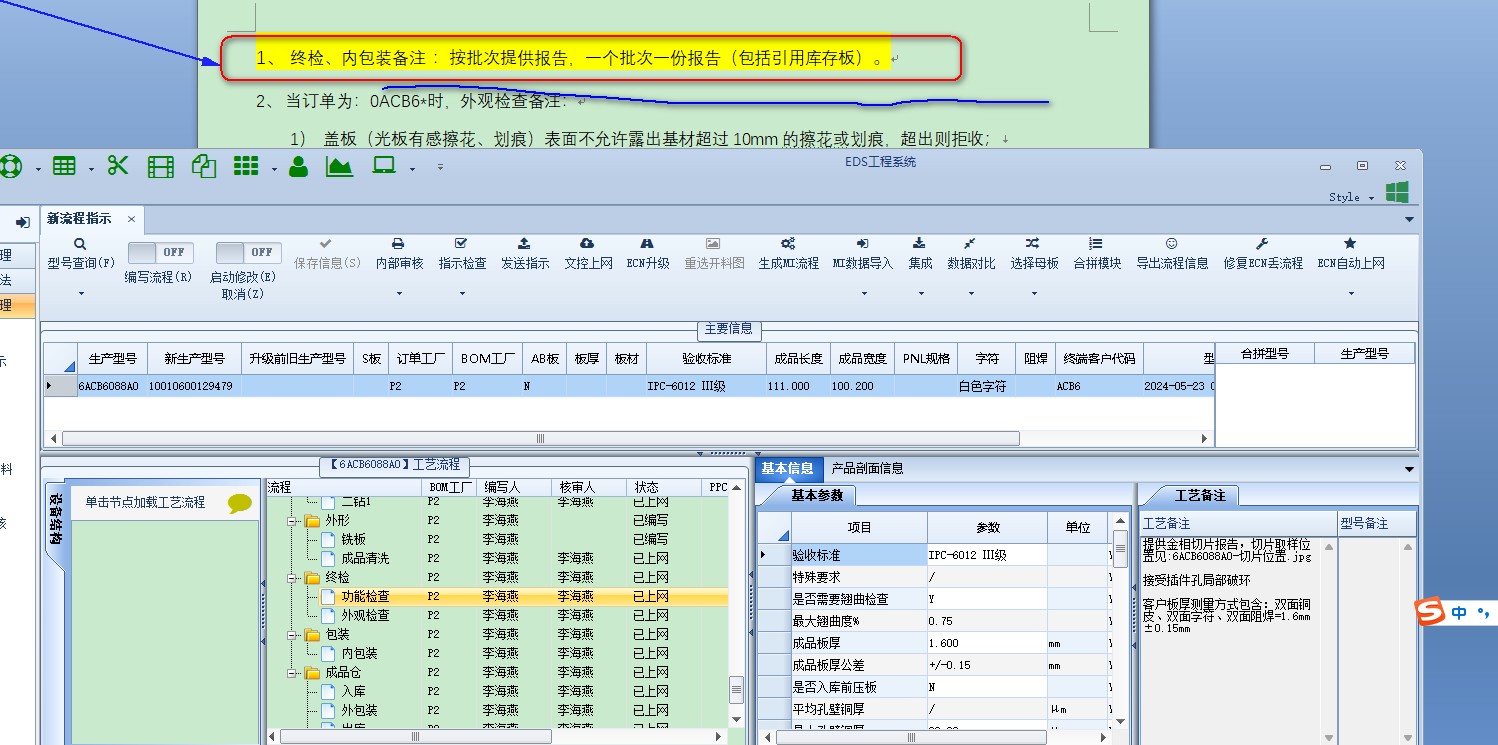This screenshot has height=745, width=1498.
Task: Collapse the 成品仓 folder node
Action: (x=293, y=673)
